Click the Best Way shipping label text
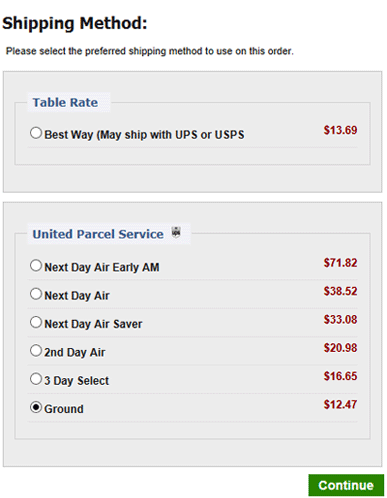387x498 pixels. click(144, 135)
